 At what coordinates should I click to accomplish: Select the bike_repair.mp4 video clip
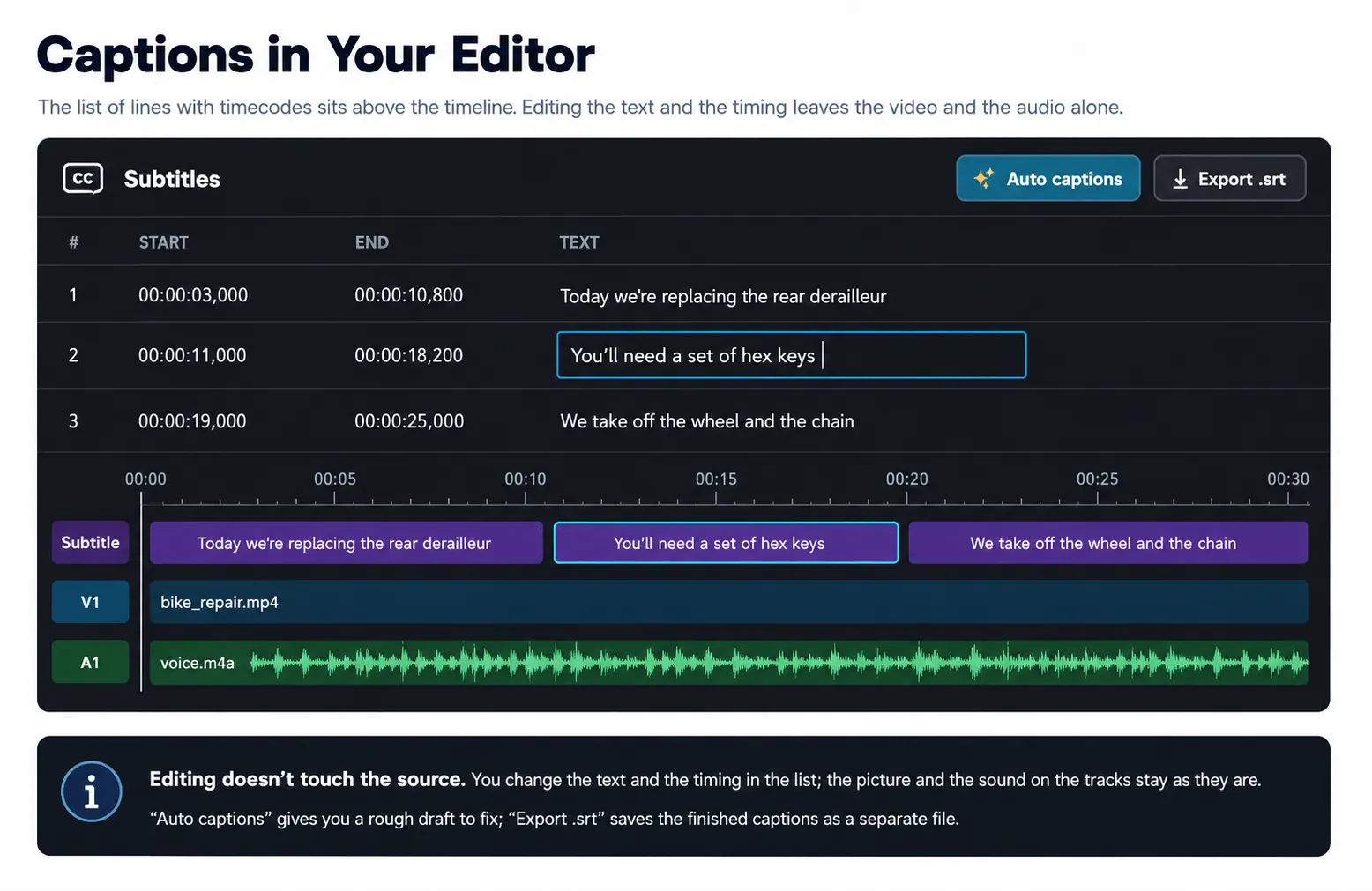pos(728,602)
